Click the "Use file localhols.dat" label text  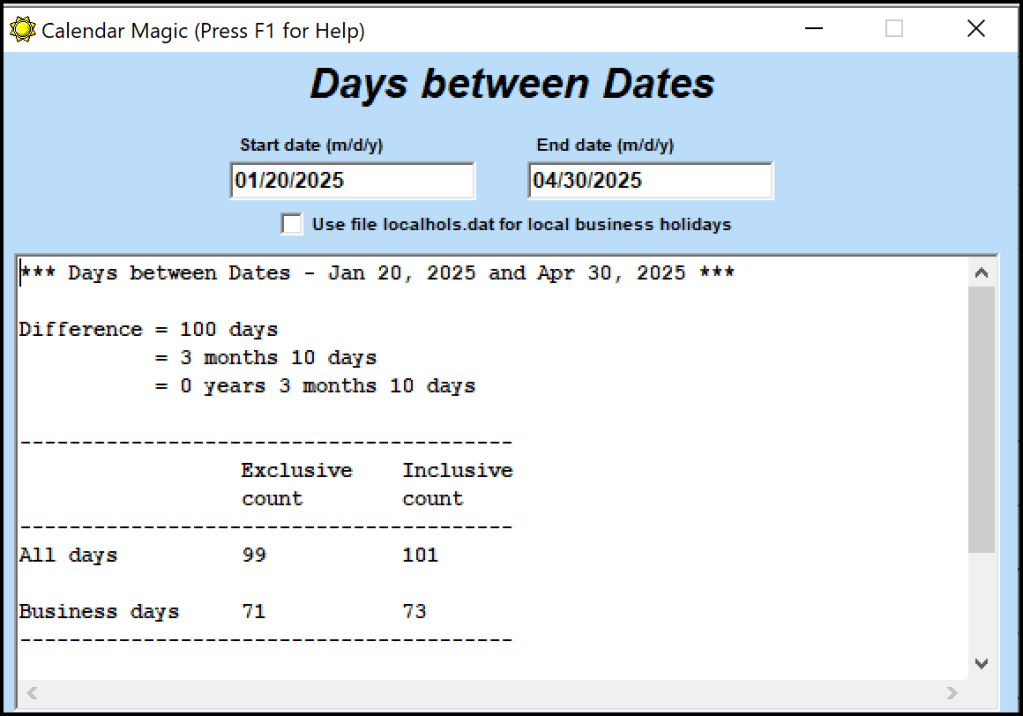pyautogui.click(x=521, y=224)
